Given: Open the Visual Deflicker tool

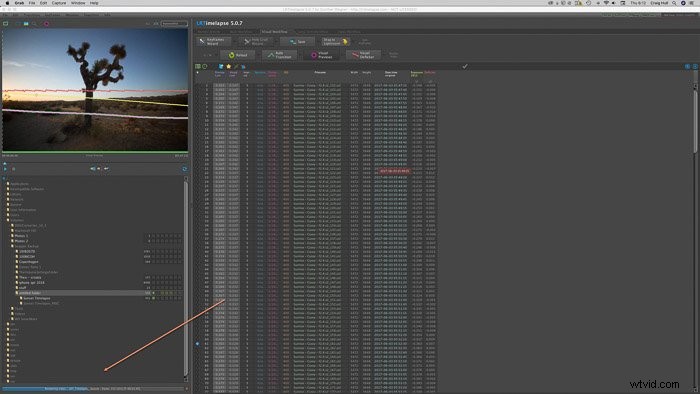Looking at the screenshot, I should coord(363,55).
